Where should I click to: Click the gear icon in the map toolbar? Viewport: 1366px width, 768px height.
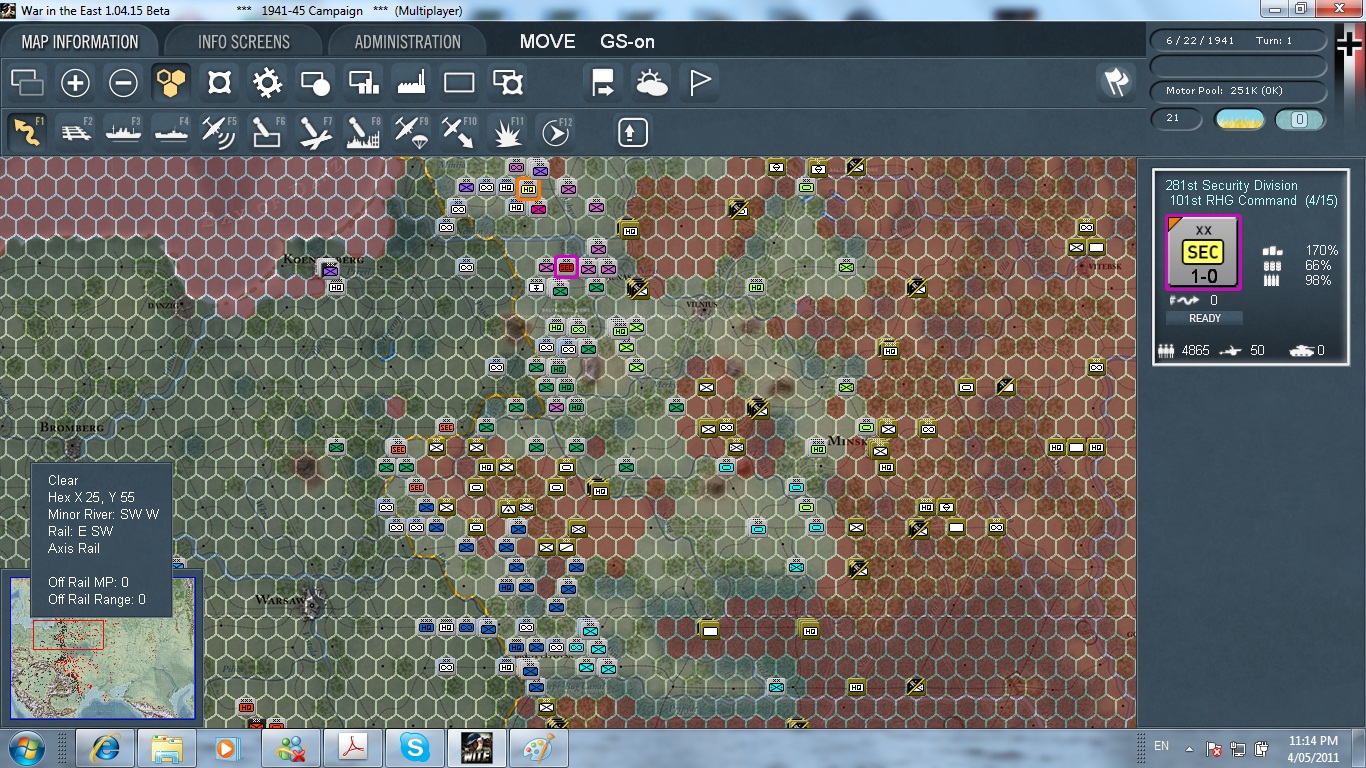point(267,82)
